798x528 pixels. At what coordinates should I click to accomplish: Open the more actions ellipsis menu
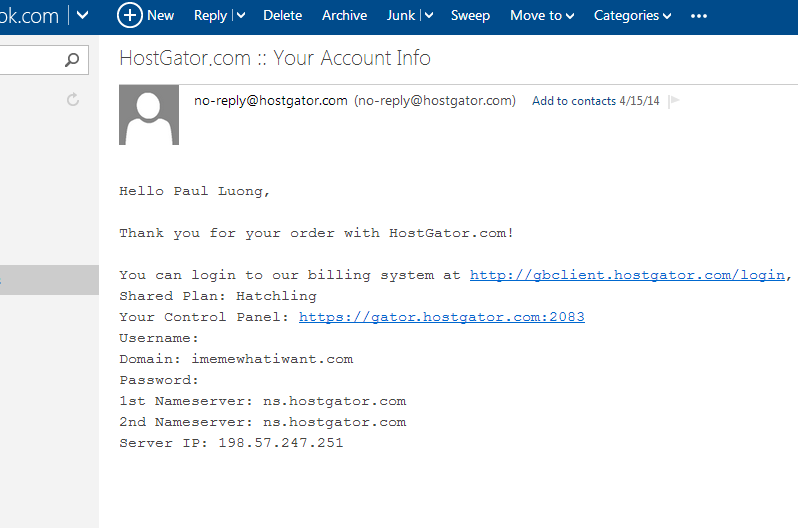(x=699, y=16)
